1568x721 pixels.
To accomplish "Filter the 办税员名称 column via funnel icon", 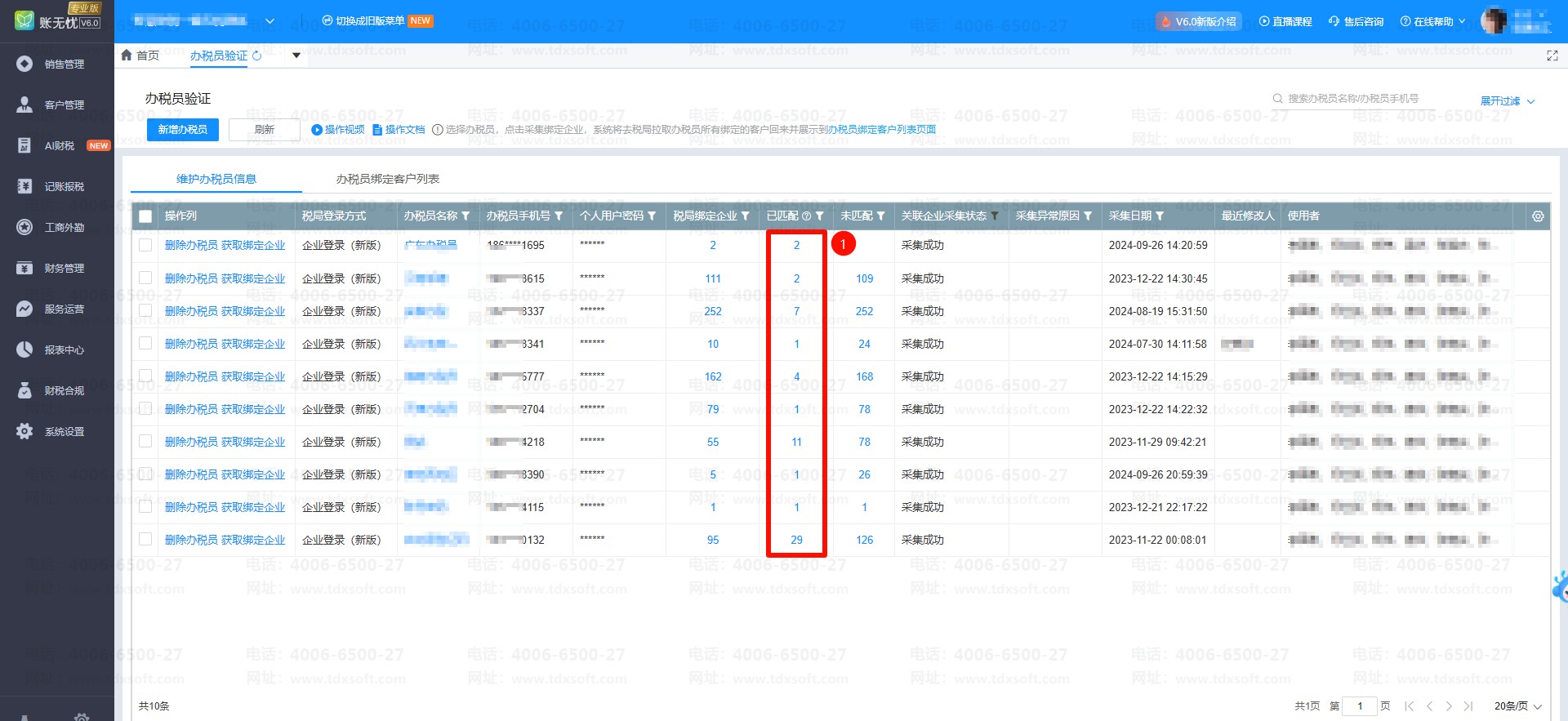I will pos(465,216).
